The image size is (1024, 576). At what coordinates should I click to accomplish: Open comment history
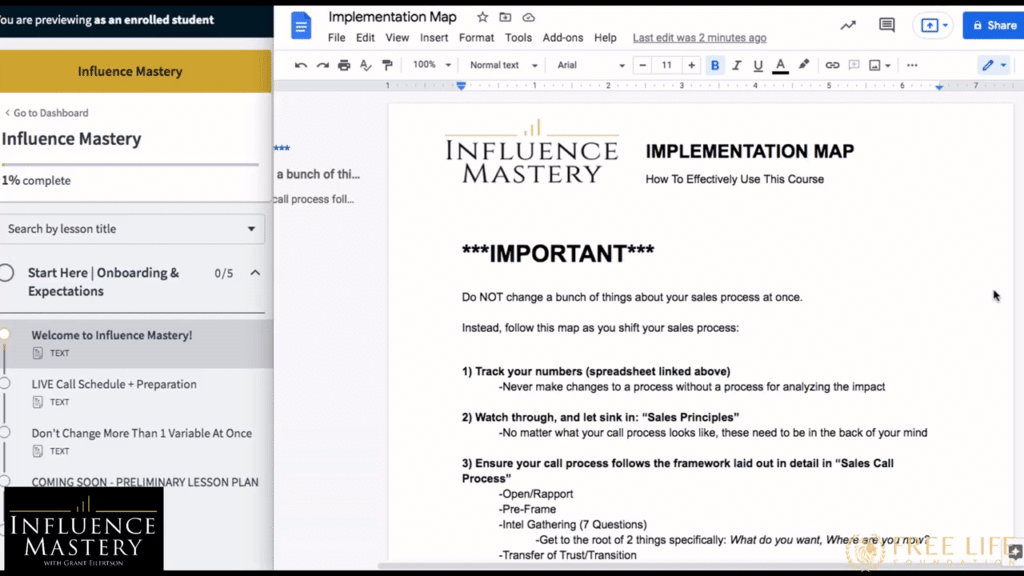coord(886,25)
